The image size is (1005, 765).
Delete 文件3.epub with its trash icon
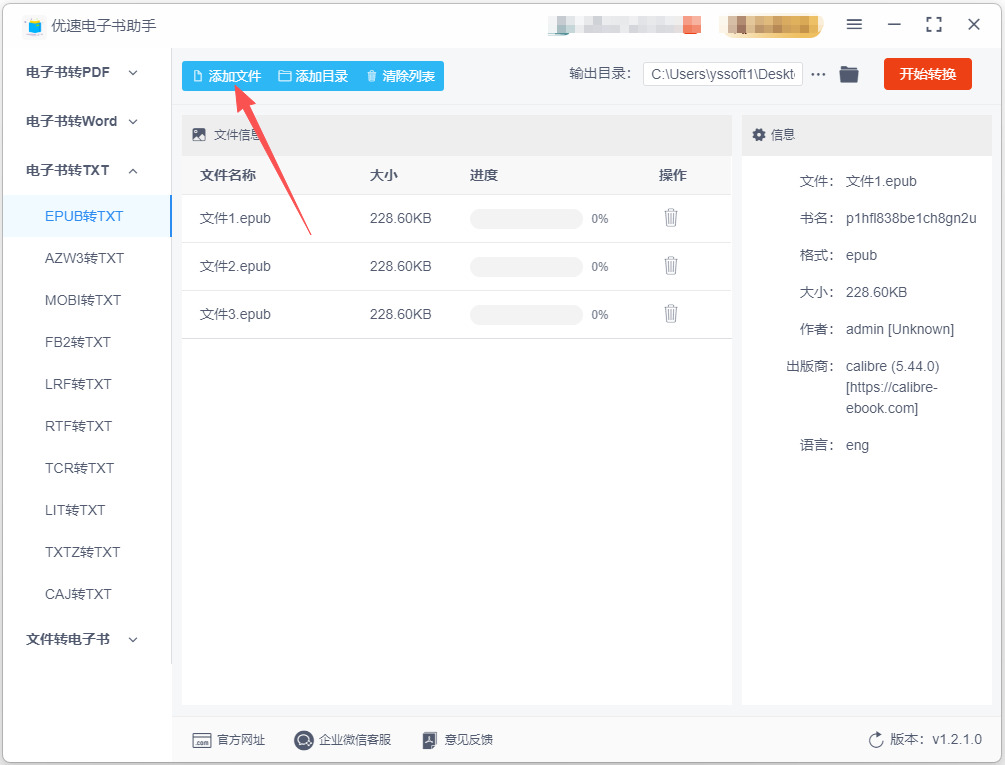coord(670,314)
